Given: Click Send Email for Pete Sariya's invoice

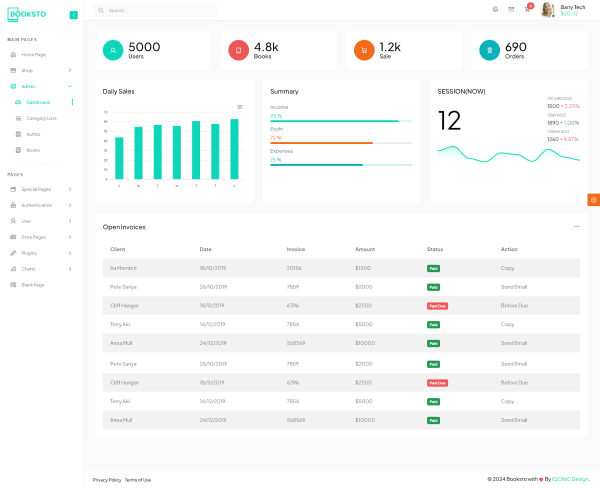Looking at the screenshot, I should pyautogui.click(x=514, y=286).
